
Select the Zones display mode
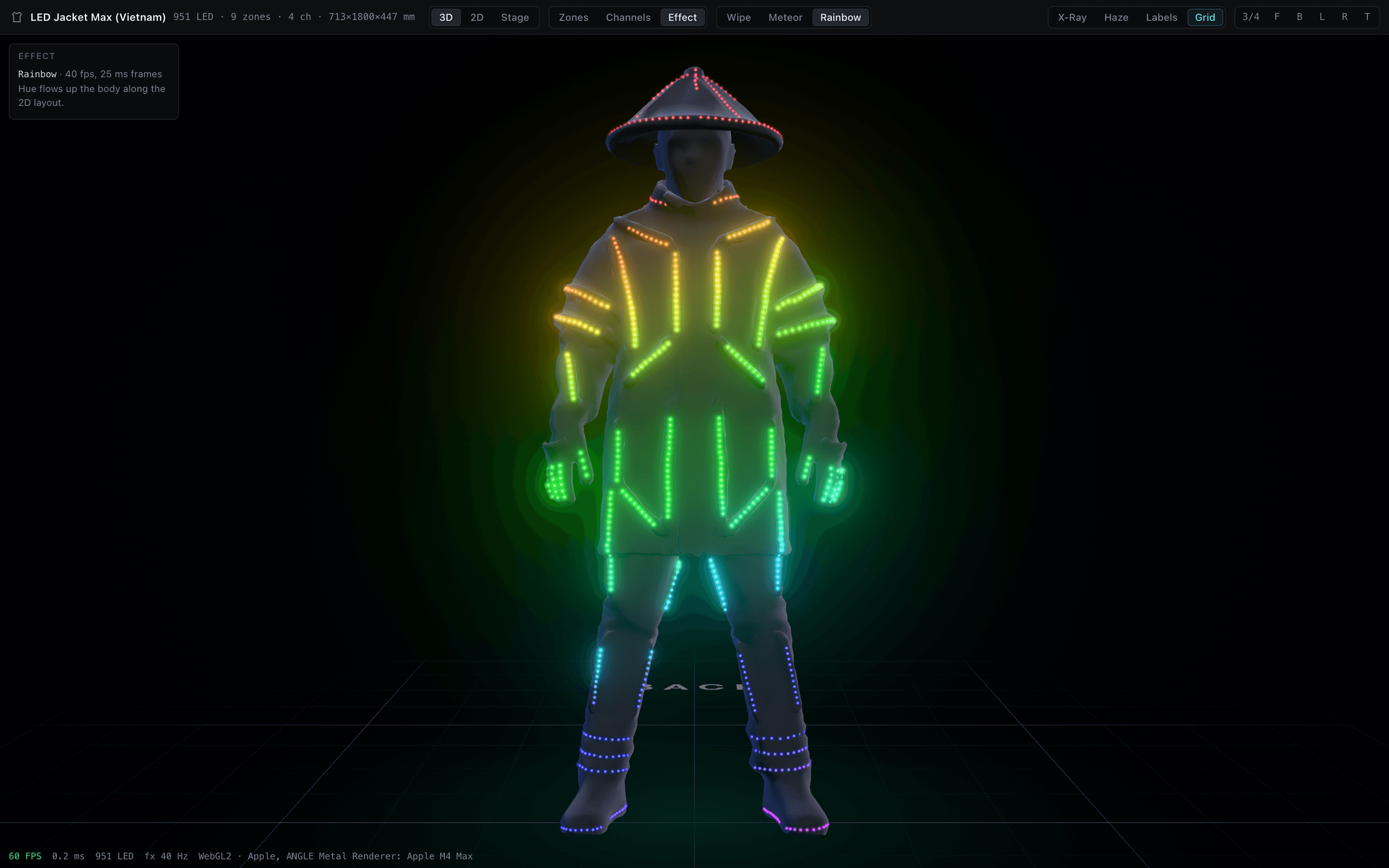pos(574,17)
